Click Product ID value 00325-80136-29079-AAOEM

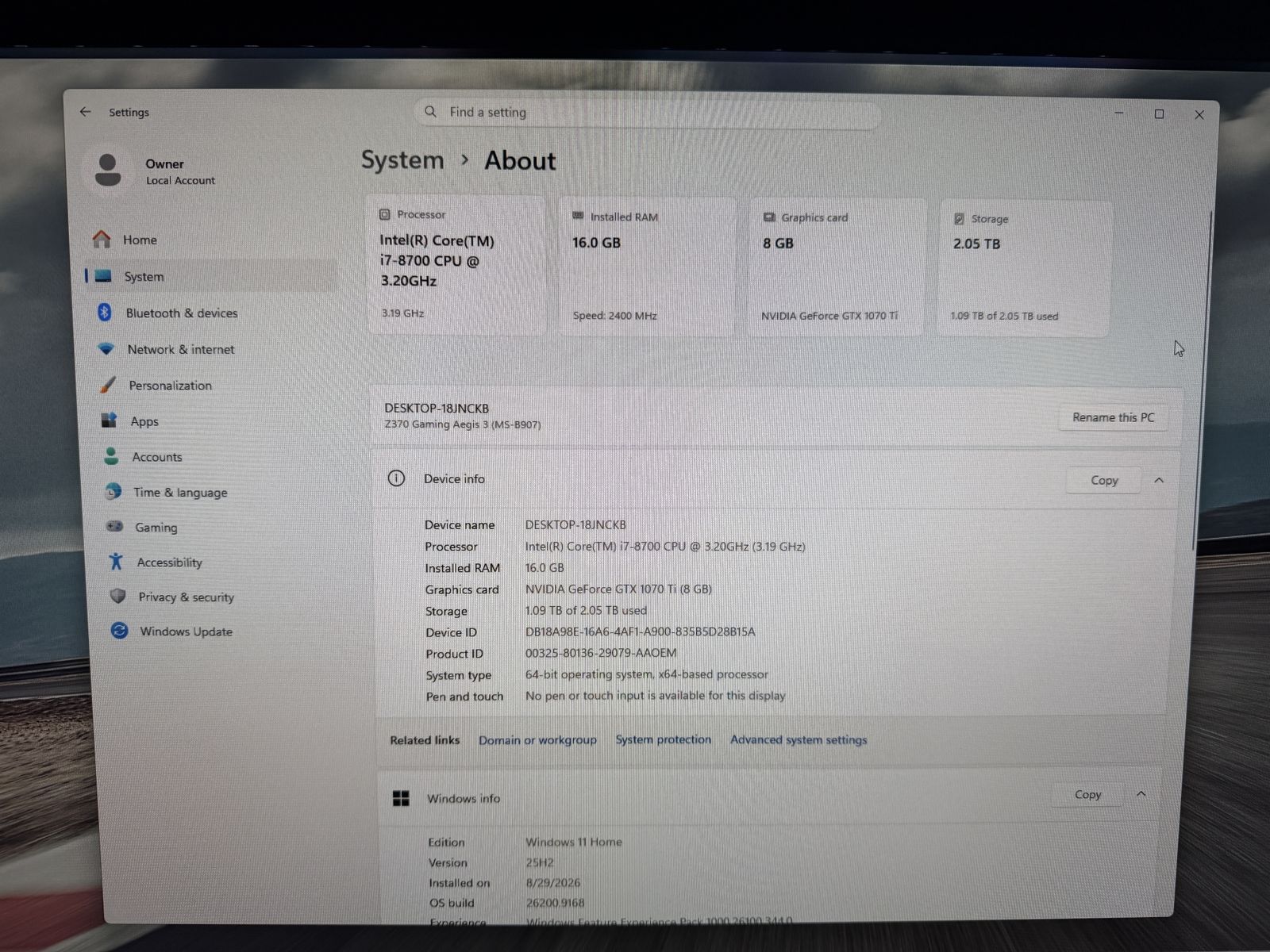601,653
